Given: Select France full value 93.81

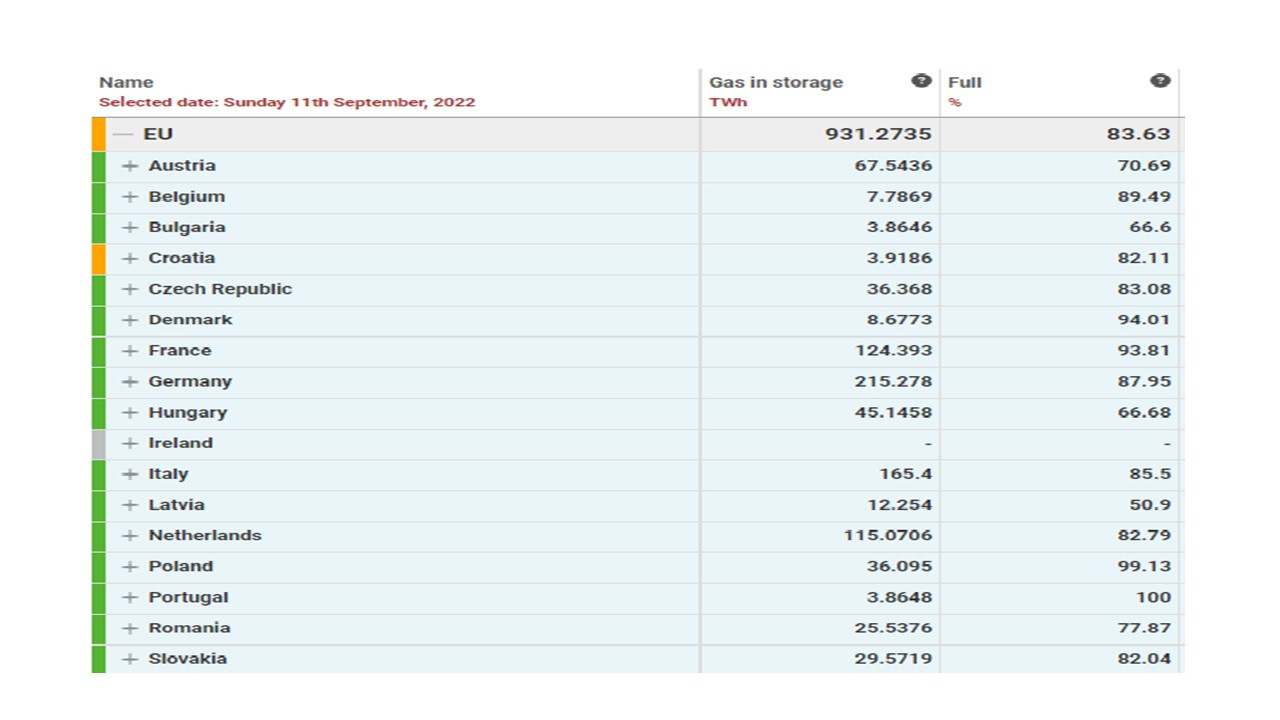Looking at the screenshot, I should pyautogui.click(x=1144, y=351).
